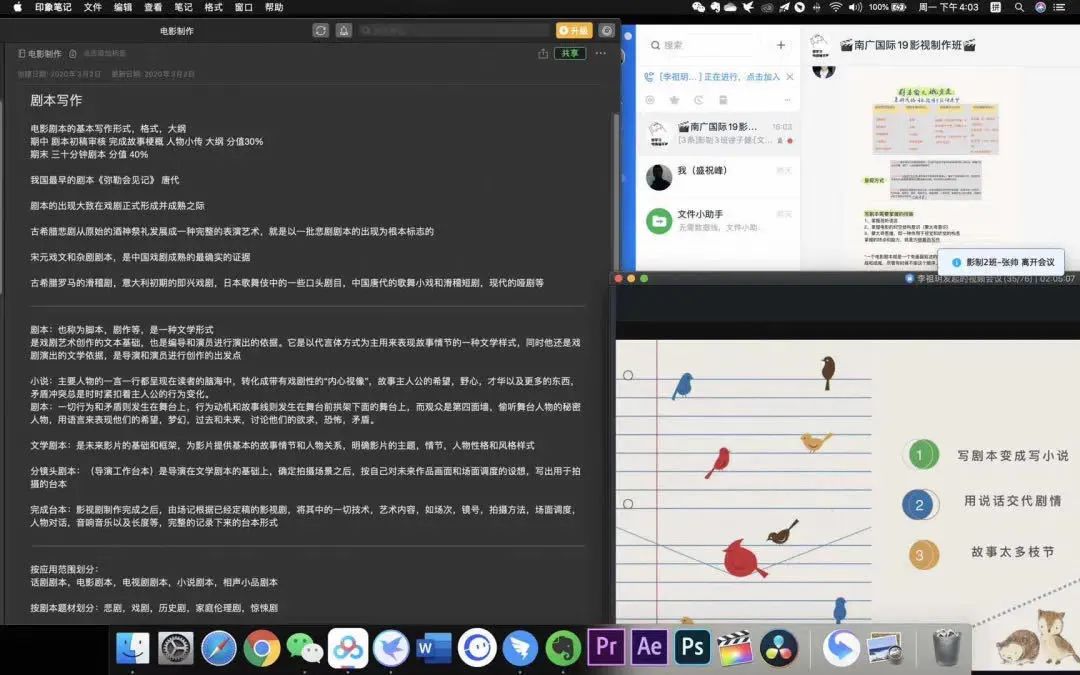This screenshot has width=1080, height=675.
Task: Click the export share icon beside 共享
Action: (x=543, y=53)
